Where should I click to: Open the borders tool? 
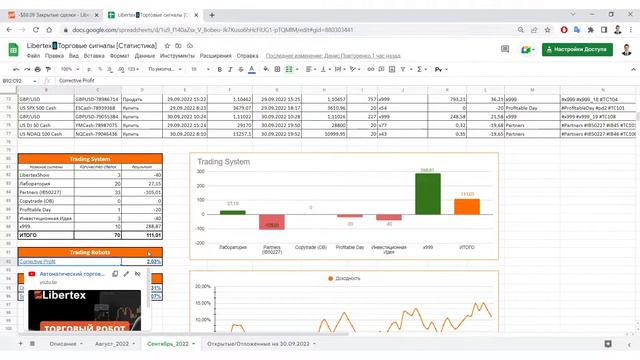pyautogui.click(x=277, y=69)
